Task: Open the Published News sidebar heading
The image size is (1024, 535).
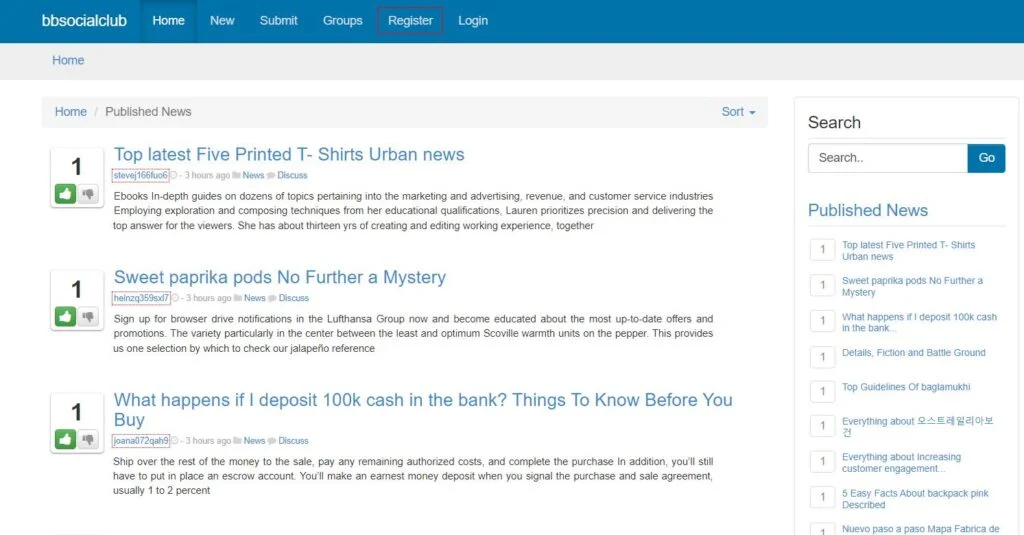Action: [867, 210]
